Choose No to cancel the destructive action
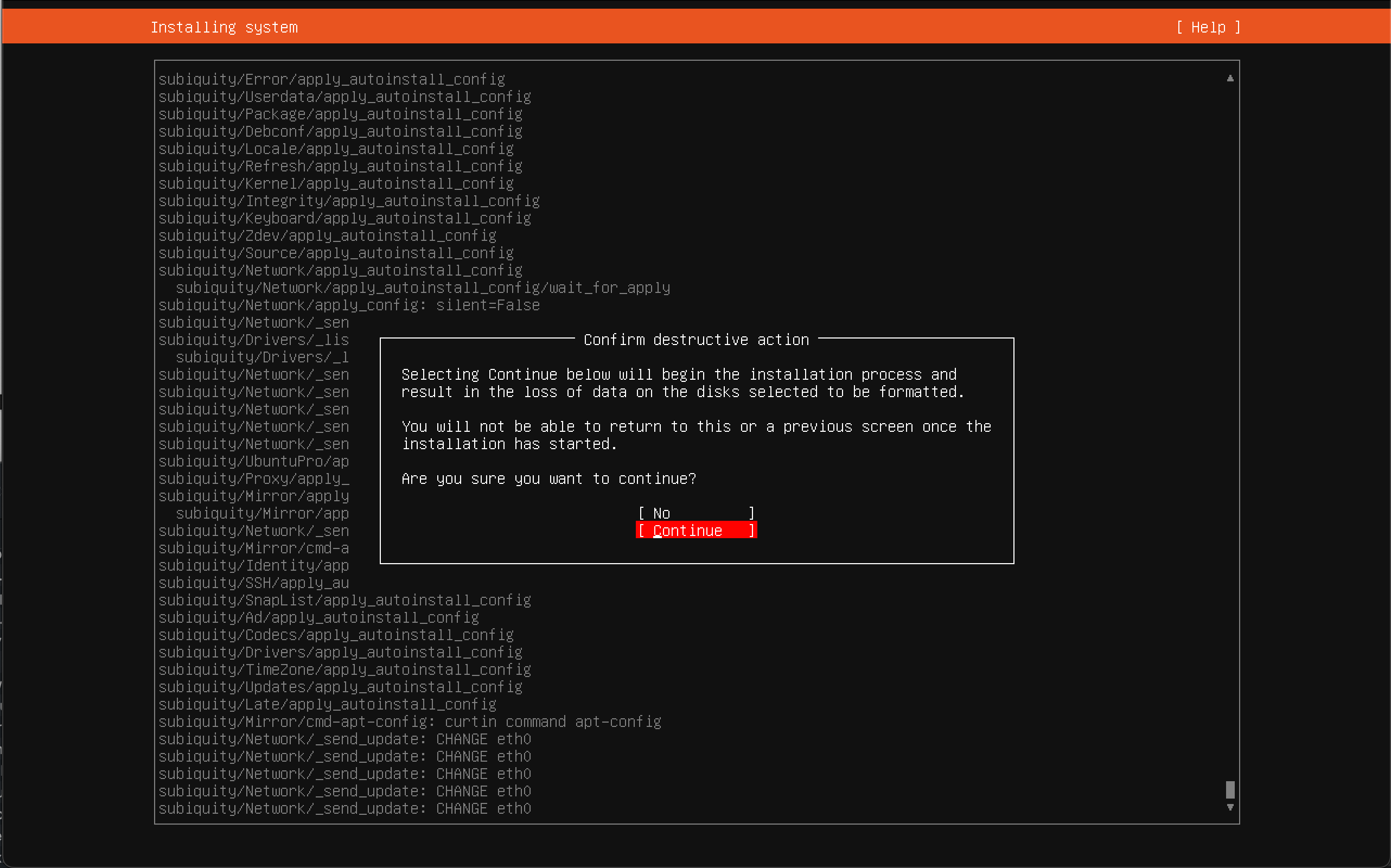 coord(695,513)
